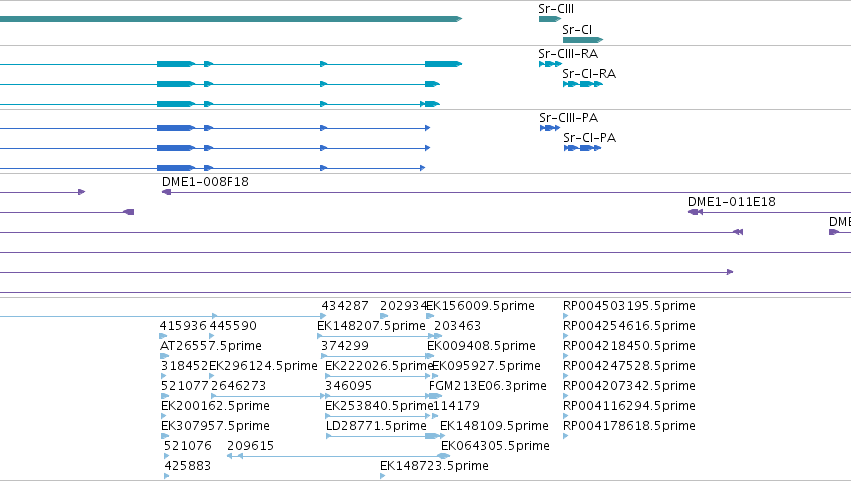Click the Sr-CIII-RA transcript glyph
This screenshot has height=481, width=851.
point(550,64)
